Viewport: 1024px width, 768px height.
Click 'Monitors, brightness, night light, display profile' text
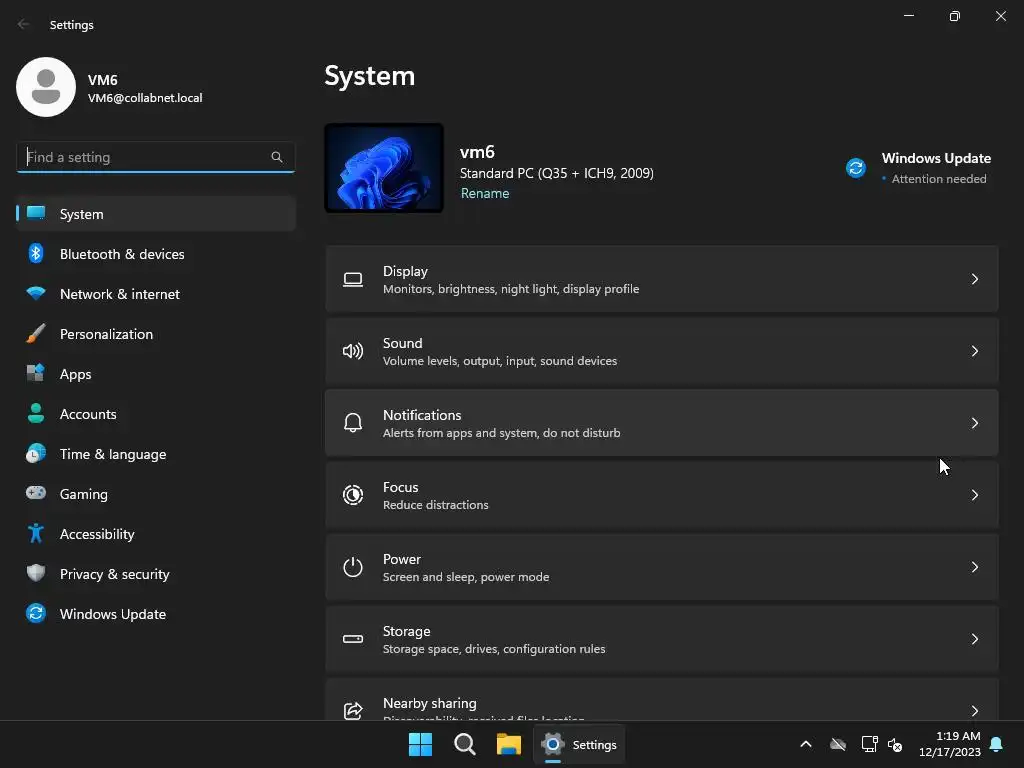pyautogui.click(x=511, y=289)
